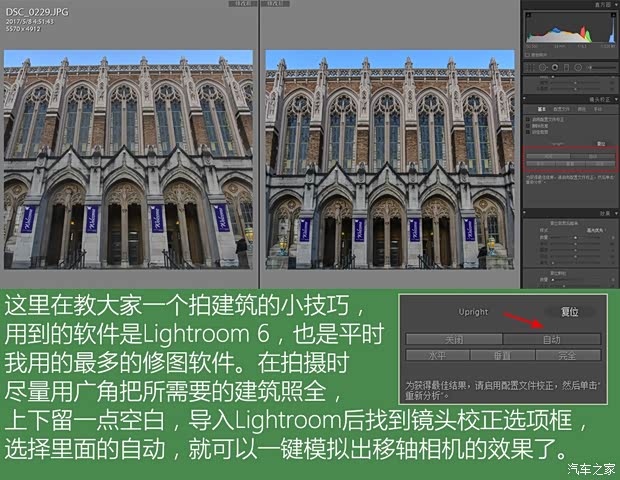Image resolution: width=620 pixels, height=480 pixels.
Task: Click 水平 in the enlarged Upright inset
Action: click(437, 355)
